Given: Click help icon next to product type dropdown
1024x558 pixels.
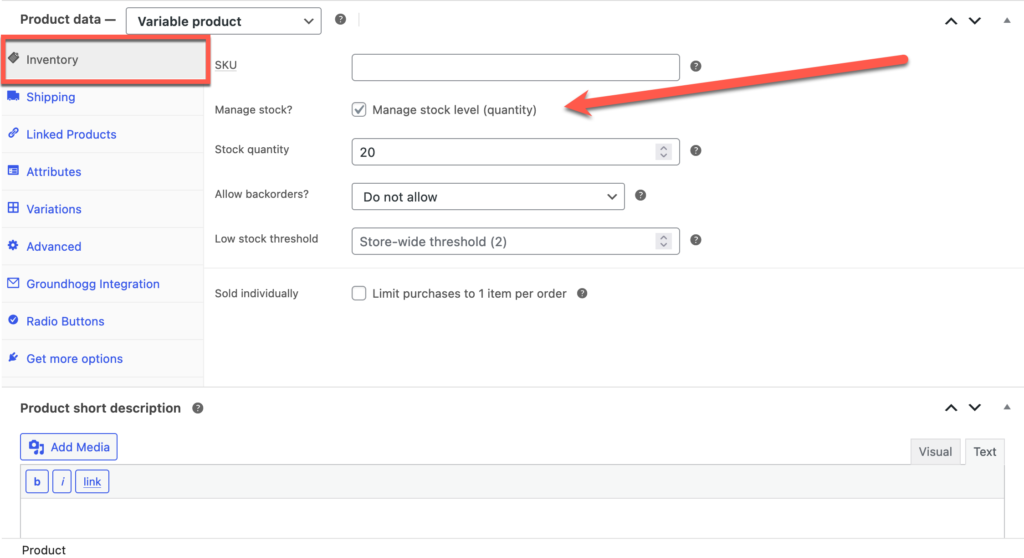Looking at the screenshot, I should pos(340,20).
